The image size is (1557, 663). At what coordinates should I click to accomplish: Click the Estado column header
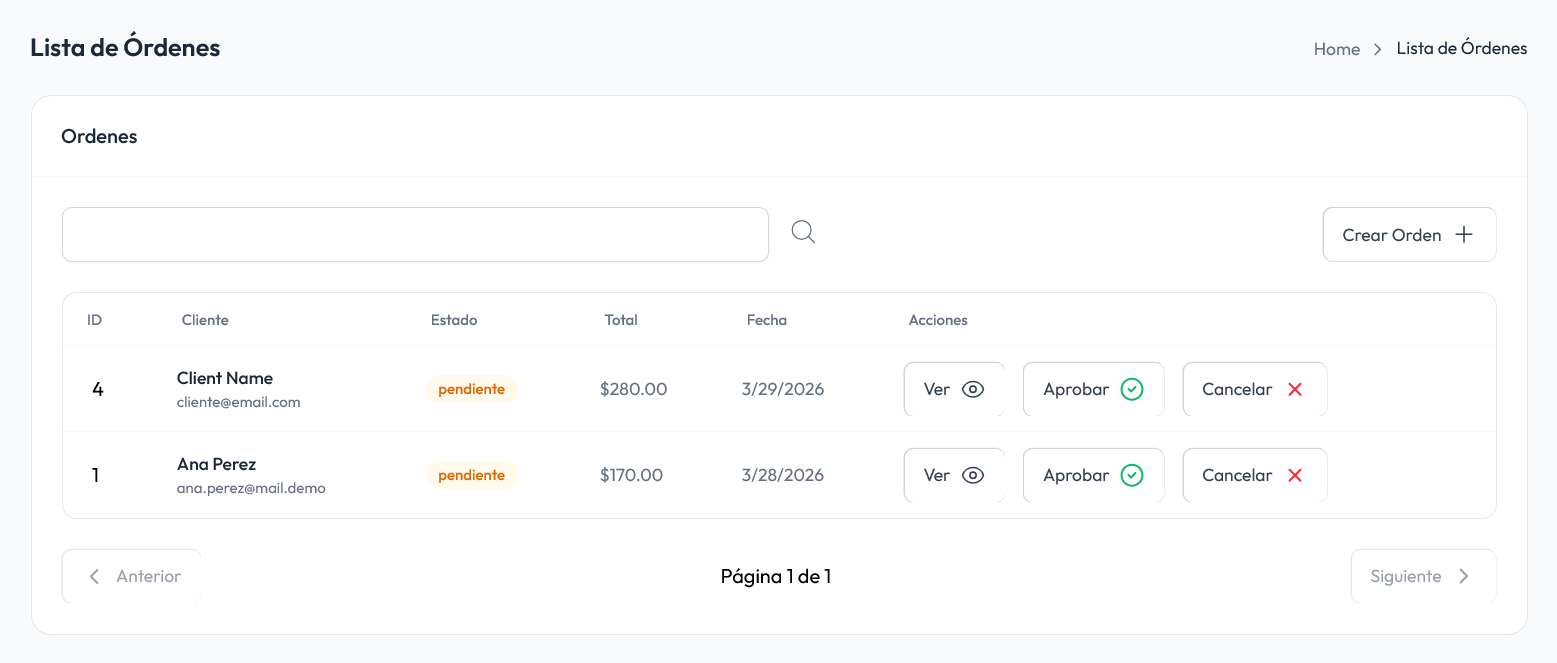point(454,321)
